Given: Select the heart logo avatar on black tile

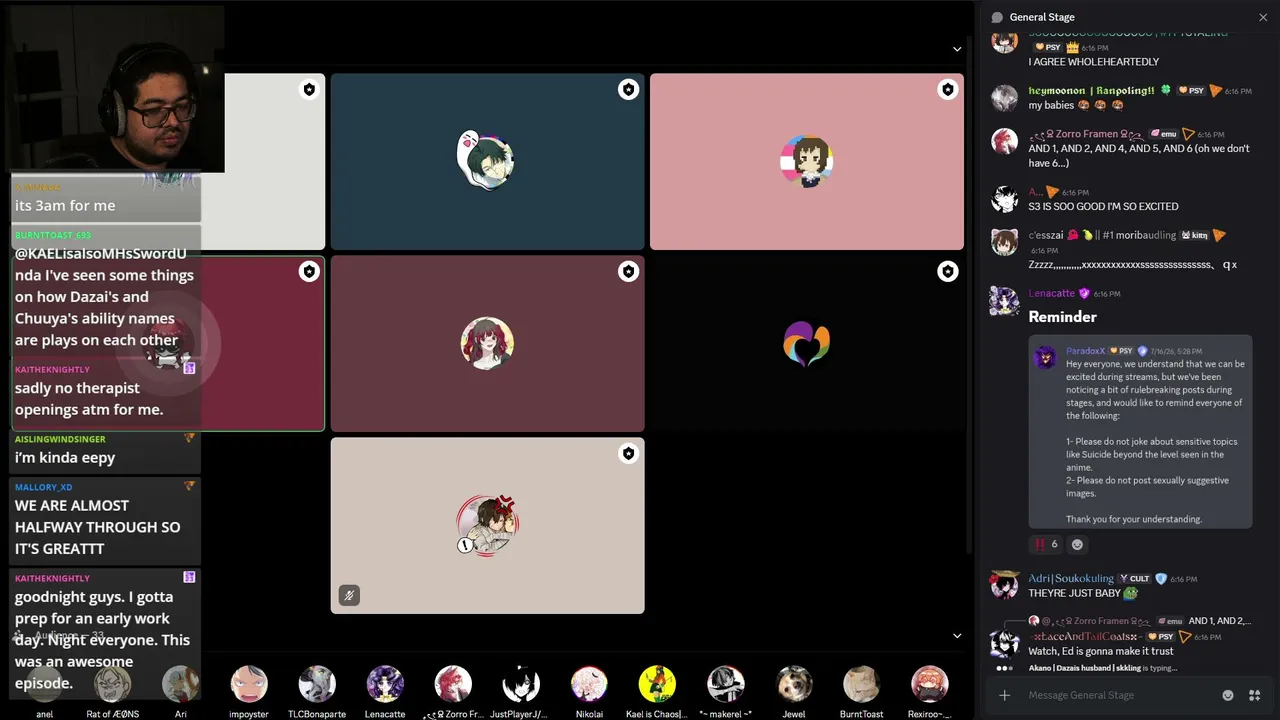Looking at the screenshot, I should click(806, 343).
